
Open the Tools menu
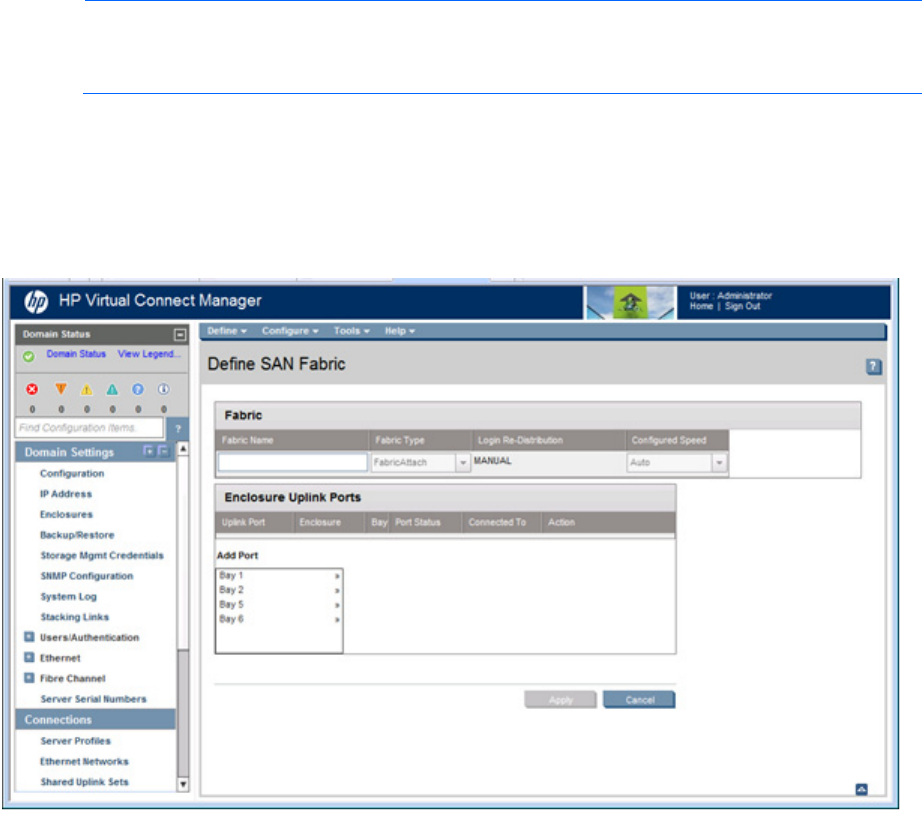(x=352, y=331)
